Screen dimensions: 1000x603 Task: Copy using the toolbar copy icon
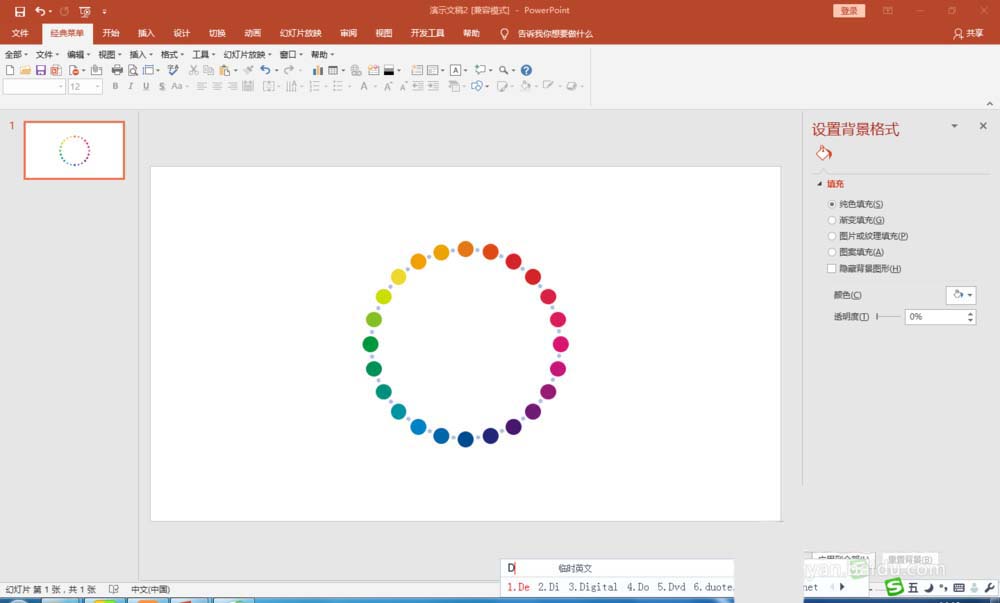(209, 70)
